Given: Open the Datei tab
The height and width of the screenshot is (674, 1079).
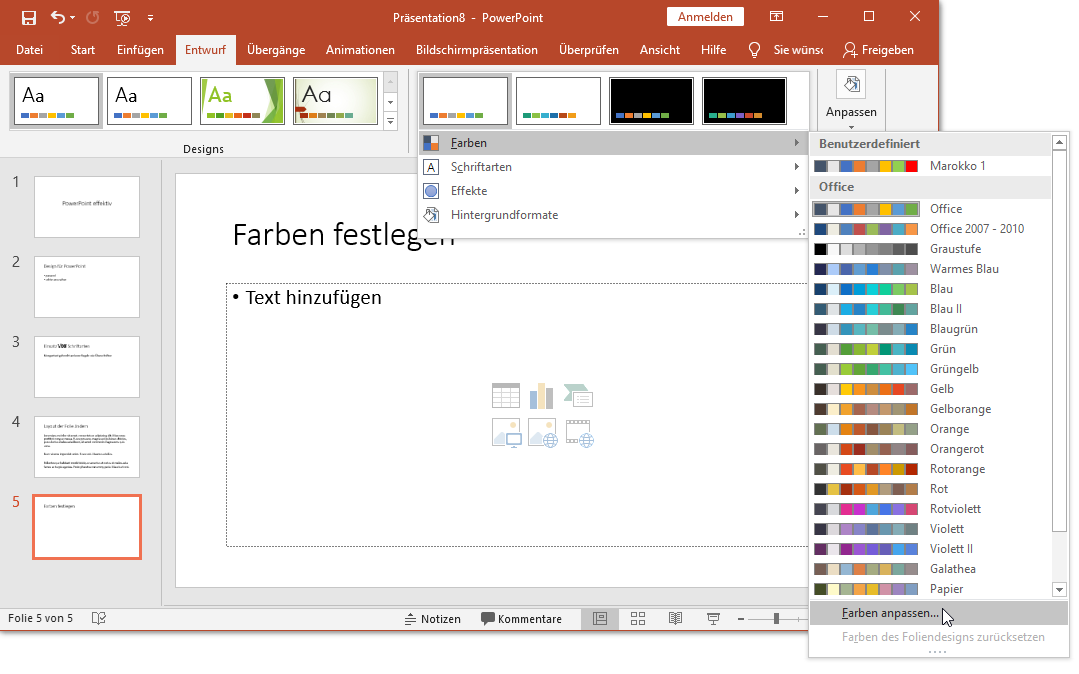Looking at the screenshot, I should click(30, 50).
